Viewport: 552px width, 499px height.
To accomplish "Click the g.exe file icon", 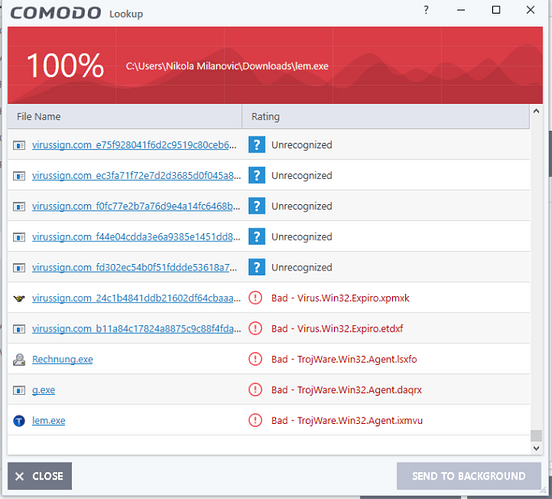I will point(19,390).
